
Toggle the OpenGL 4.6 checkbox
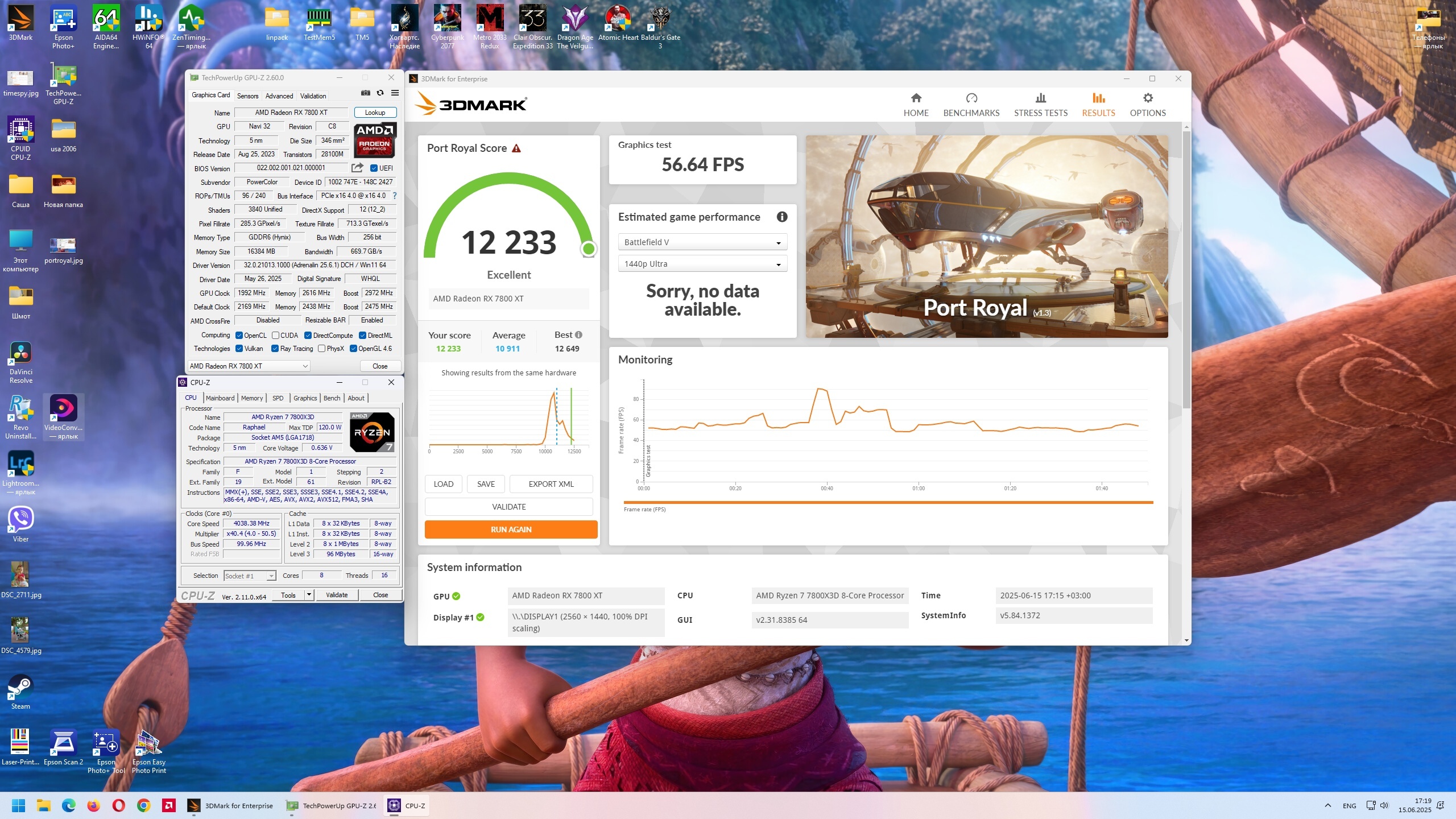(x=353, y=349)
